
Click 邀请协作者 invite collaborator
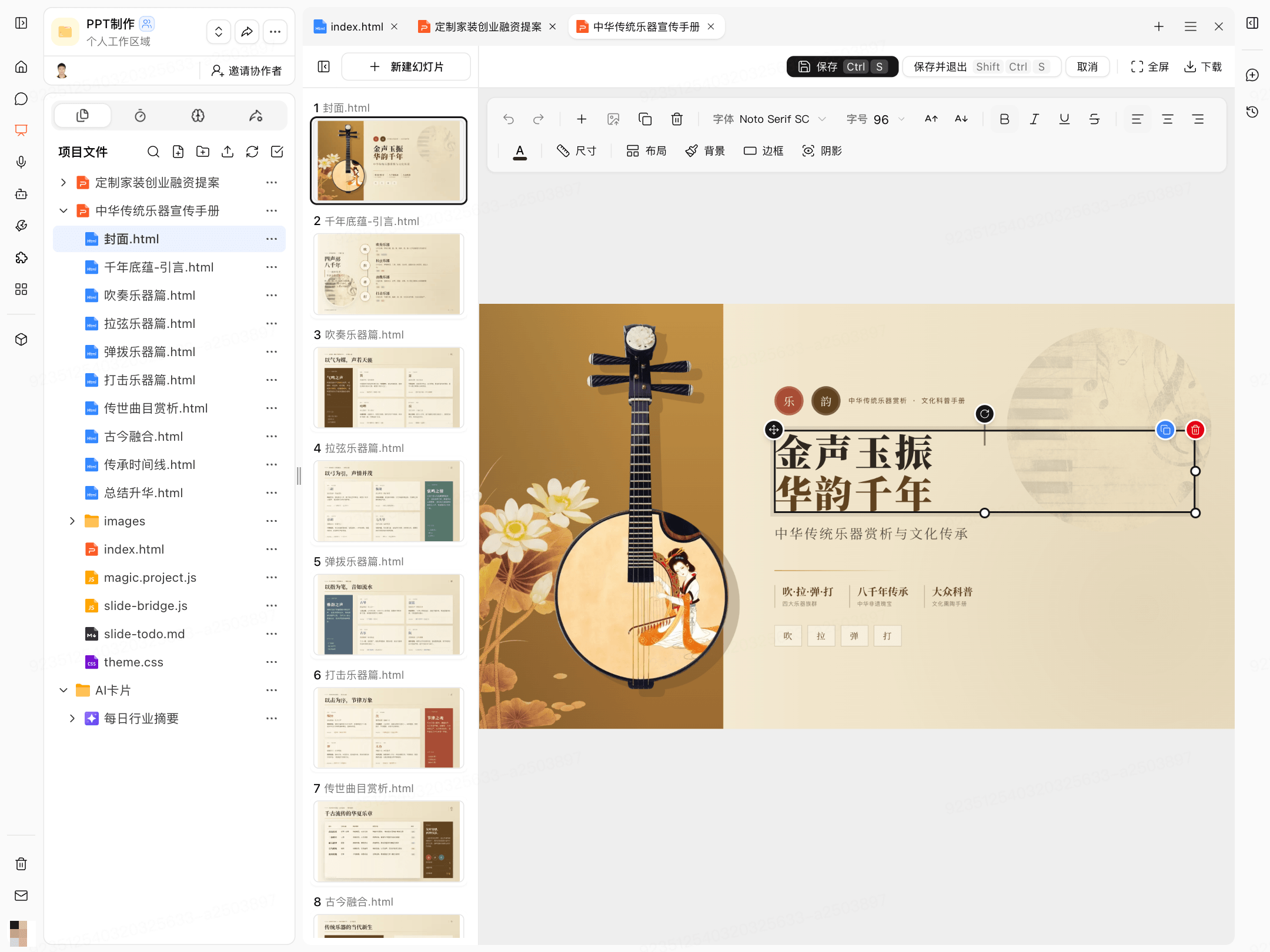(x=246, y=71)
